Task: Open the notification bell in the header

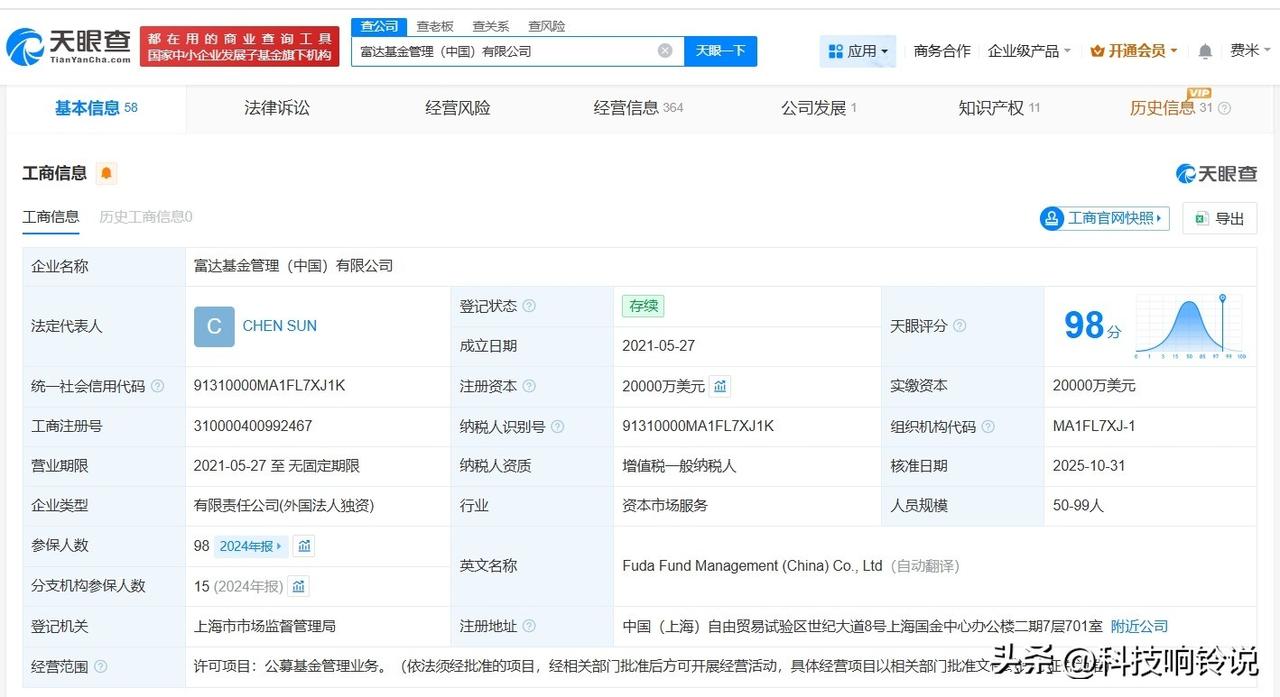Action: [x=1205, y=51]
